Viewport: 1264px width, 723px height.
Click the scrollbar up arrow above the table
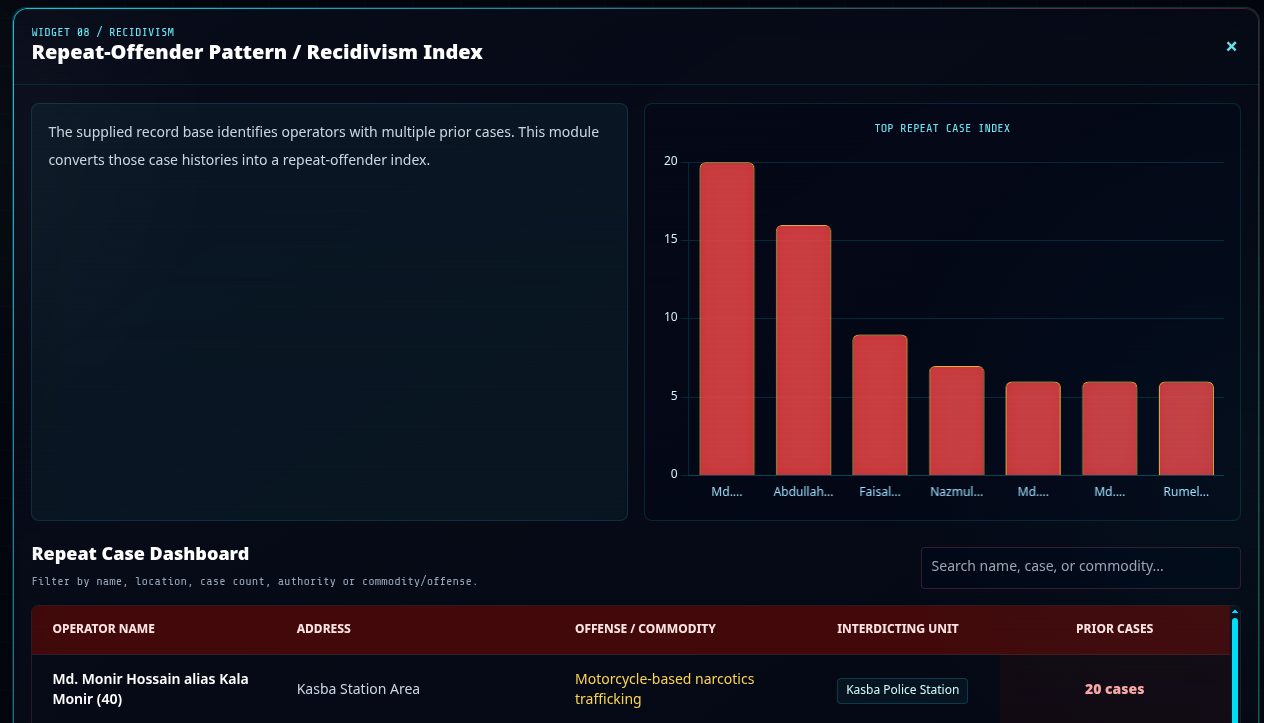1235,611
